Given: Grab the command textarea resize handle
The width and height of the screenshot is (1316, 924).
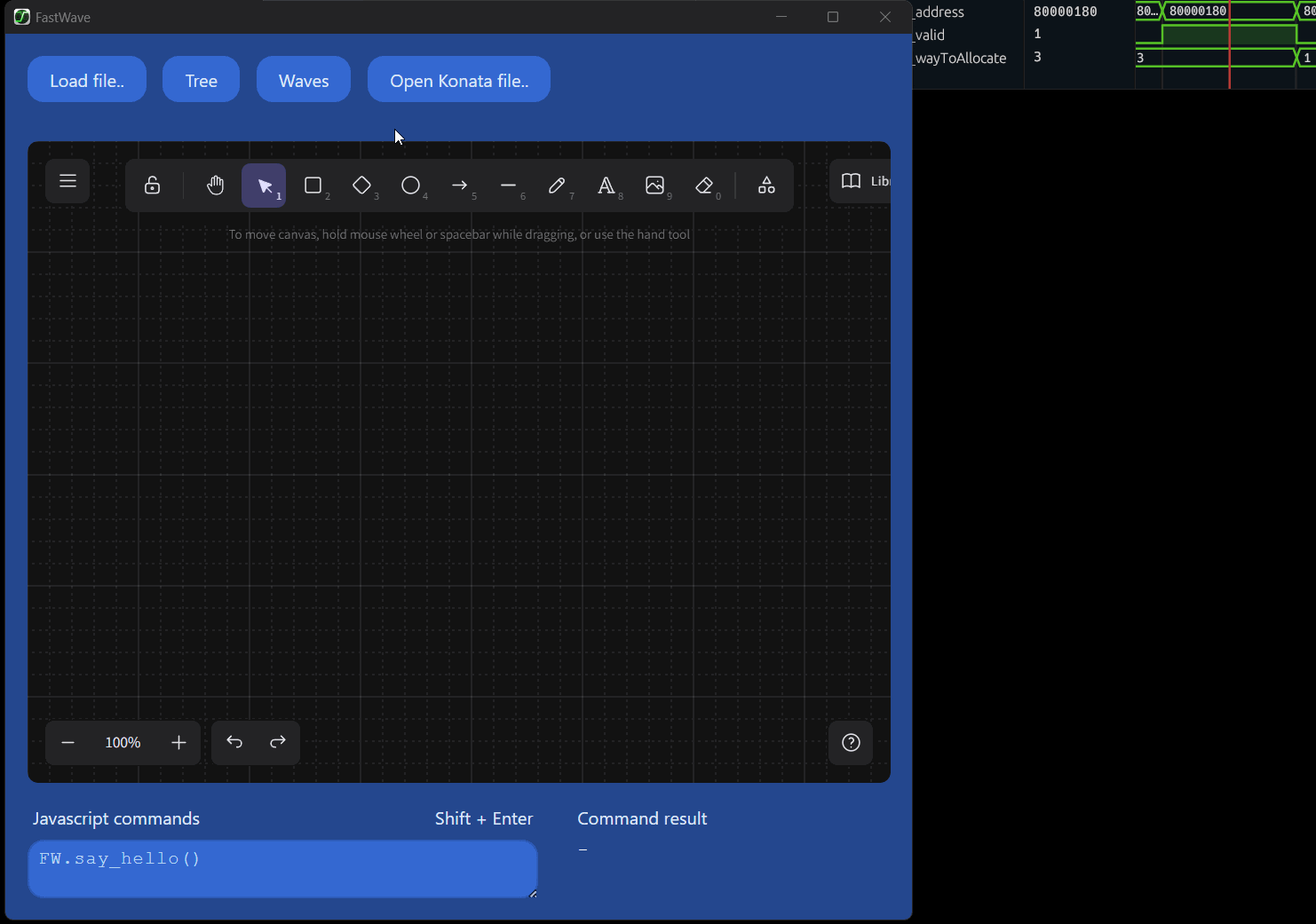Looking at the screenshot, I should pos(533,894).
